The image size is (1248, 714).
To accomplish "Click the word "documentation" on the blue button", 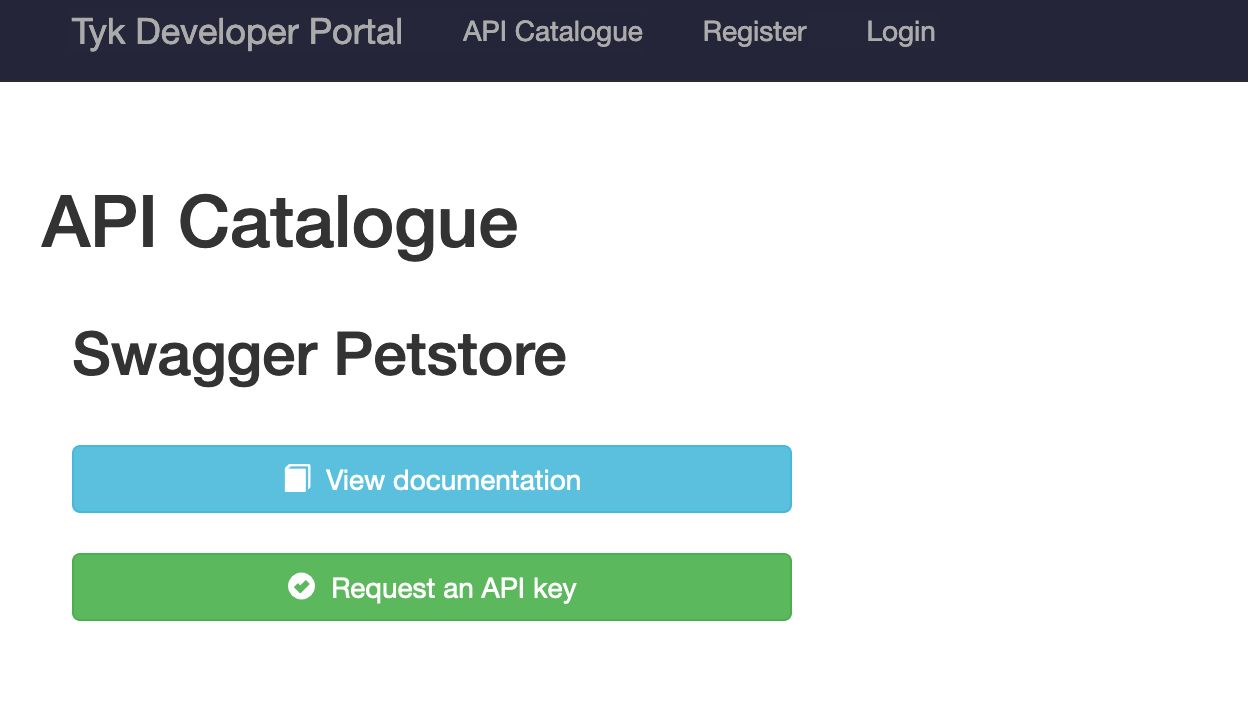I will click(x=487, y=480).
